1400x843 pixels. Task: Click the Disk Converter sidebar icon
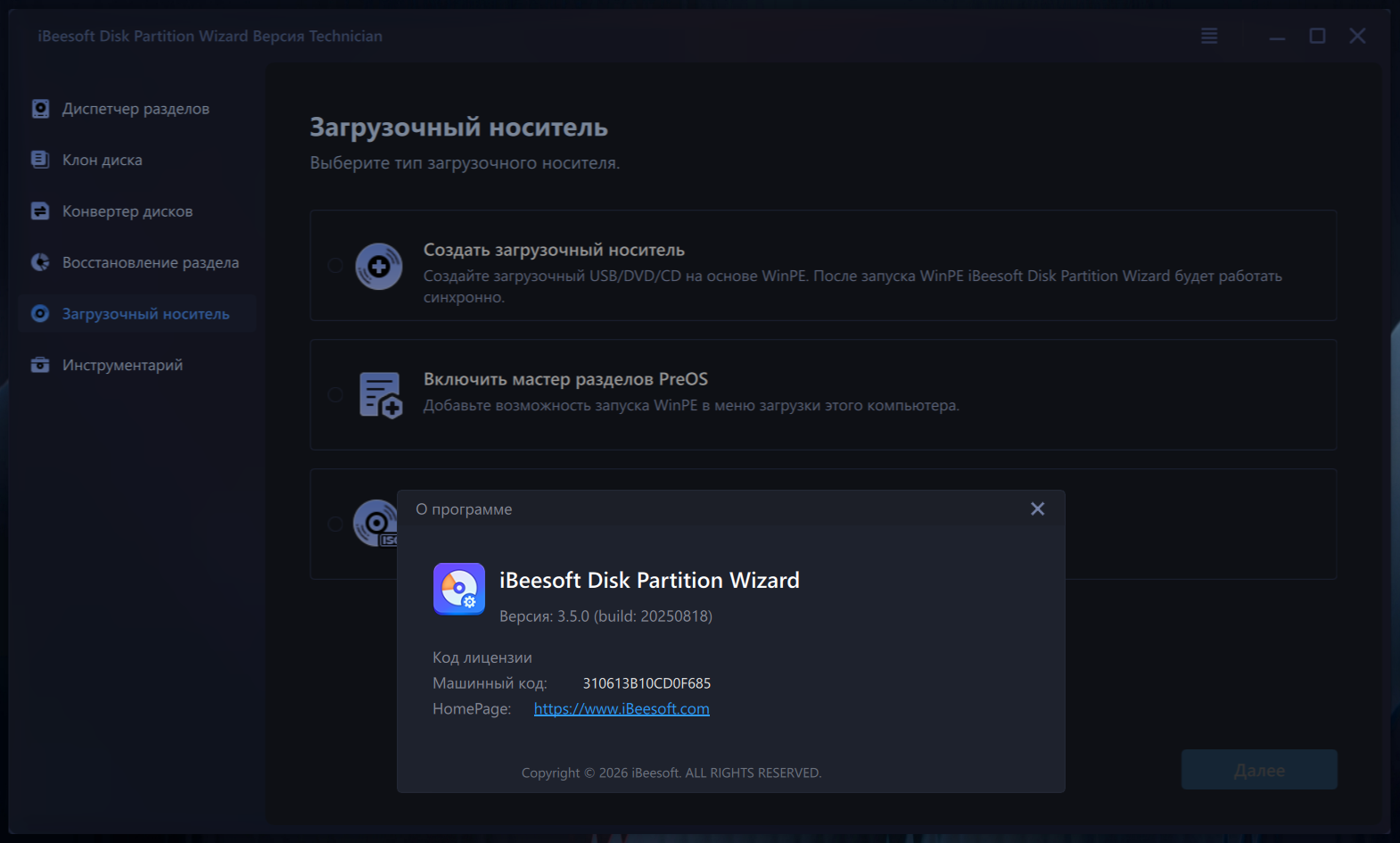click(x=40, y=211)
